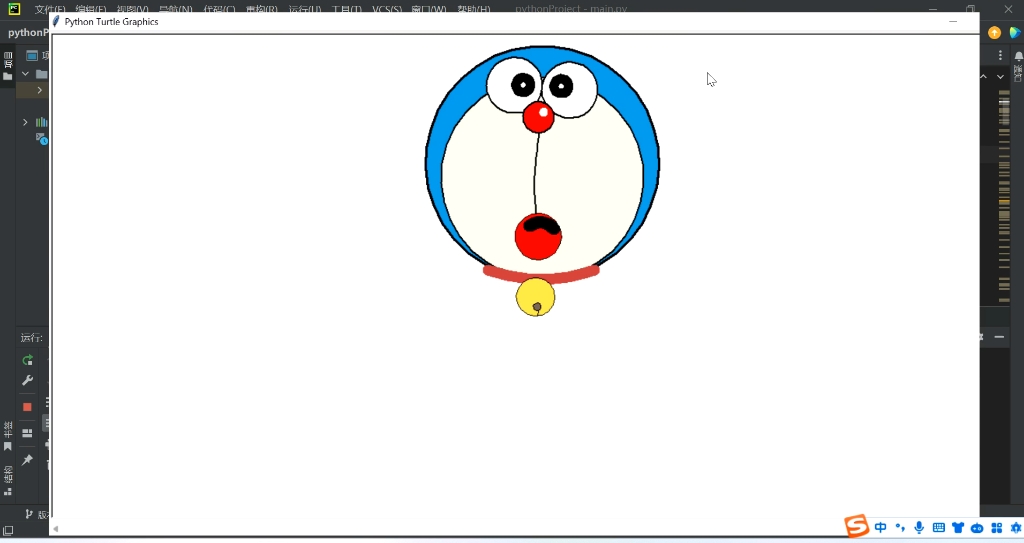Image resolution: width=1024 pixels, height=543 pixels.
Task: Open the 视图(V) menu in PyCharm
Action: pyautogui.click(x=132, y=9)
